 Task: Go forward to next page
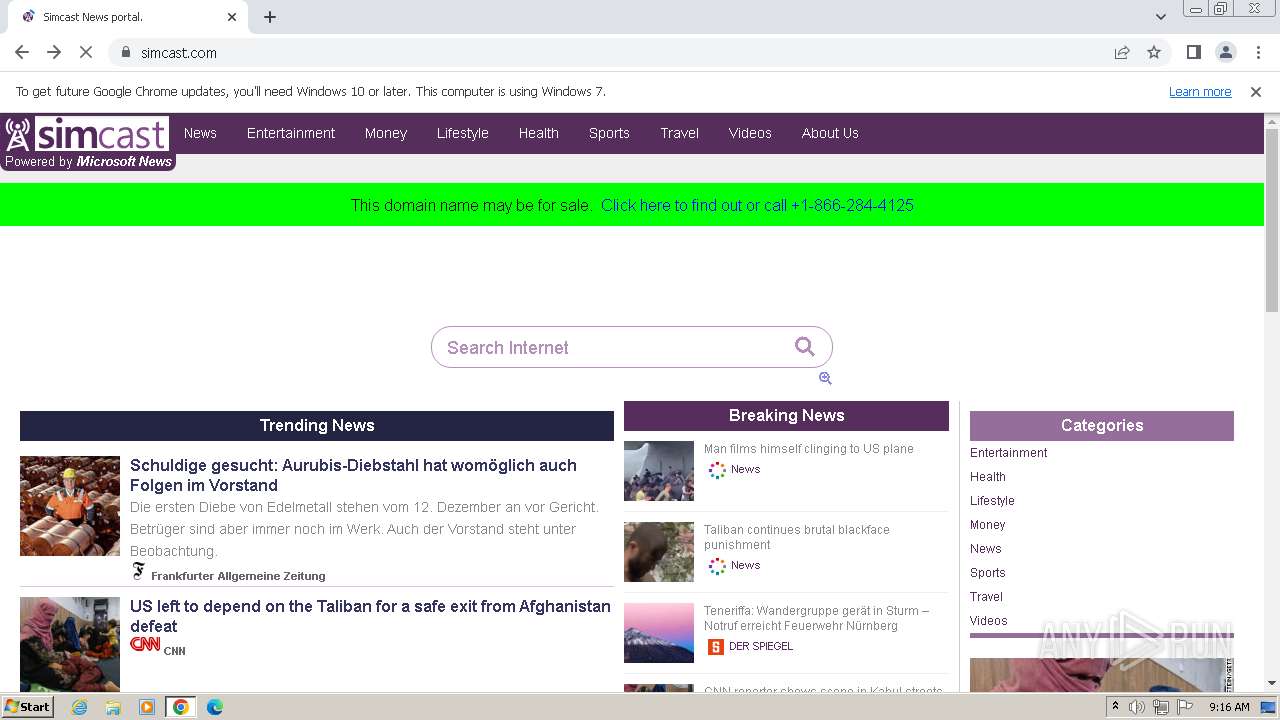coord(54,52)
